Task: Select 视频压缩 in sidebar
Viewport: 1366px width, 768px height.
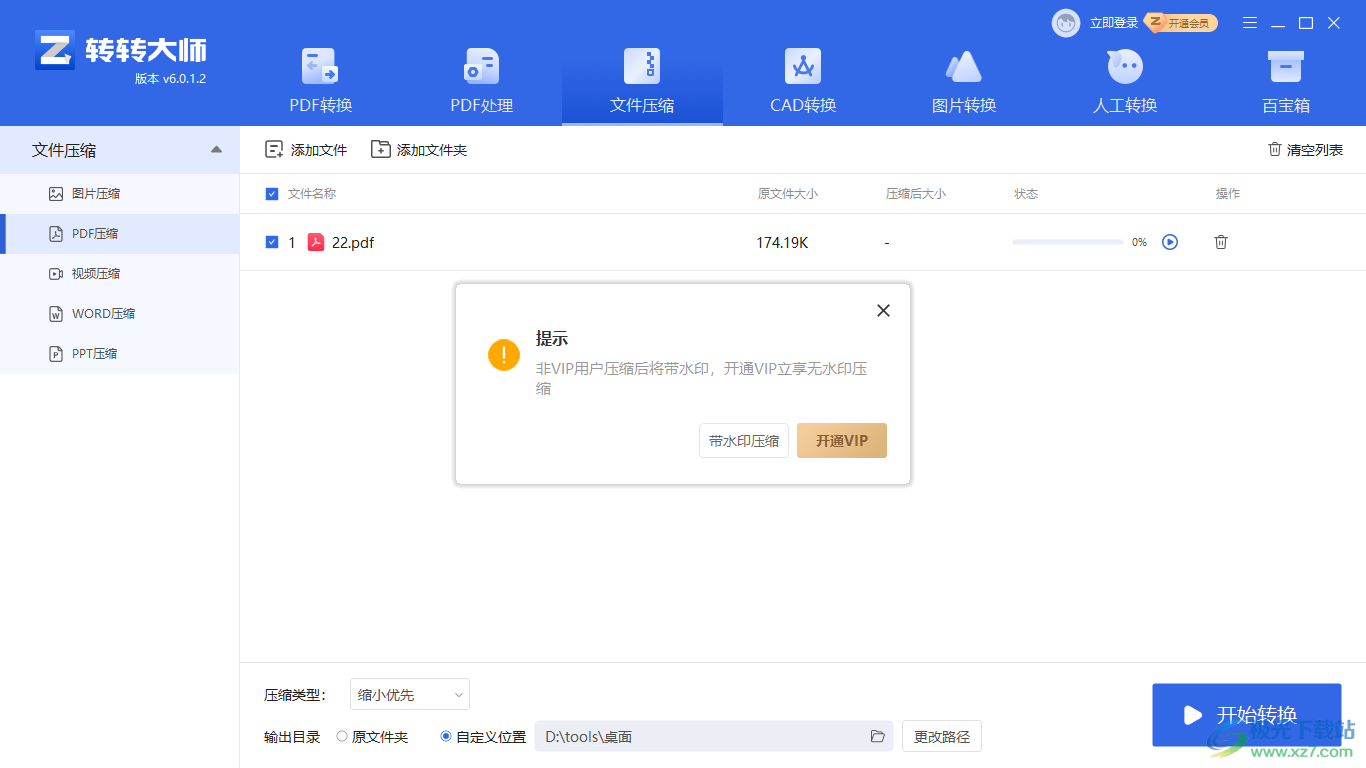Action: tap(120, 274)
